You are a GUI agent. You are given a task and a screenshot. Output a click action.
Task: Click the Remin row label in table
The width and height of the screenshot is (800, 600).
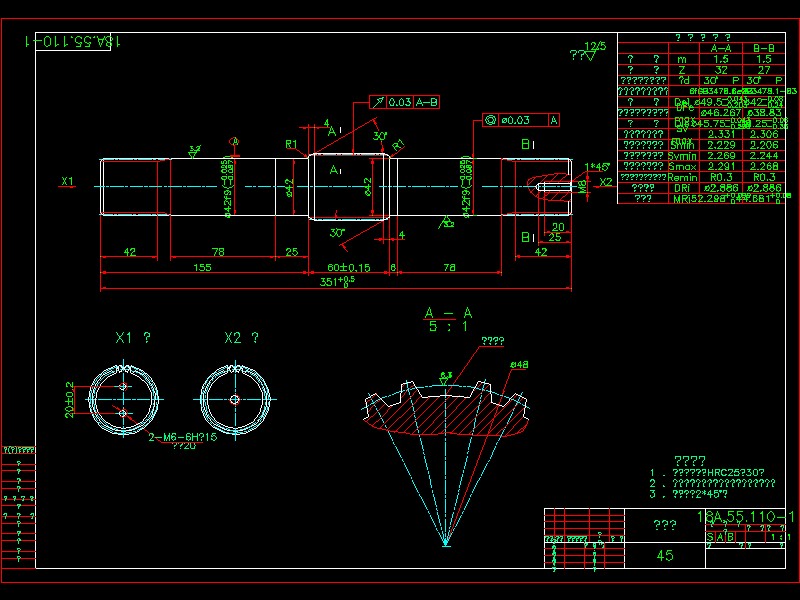pyautogui.click(x=682, y=177)
